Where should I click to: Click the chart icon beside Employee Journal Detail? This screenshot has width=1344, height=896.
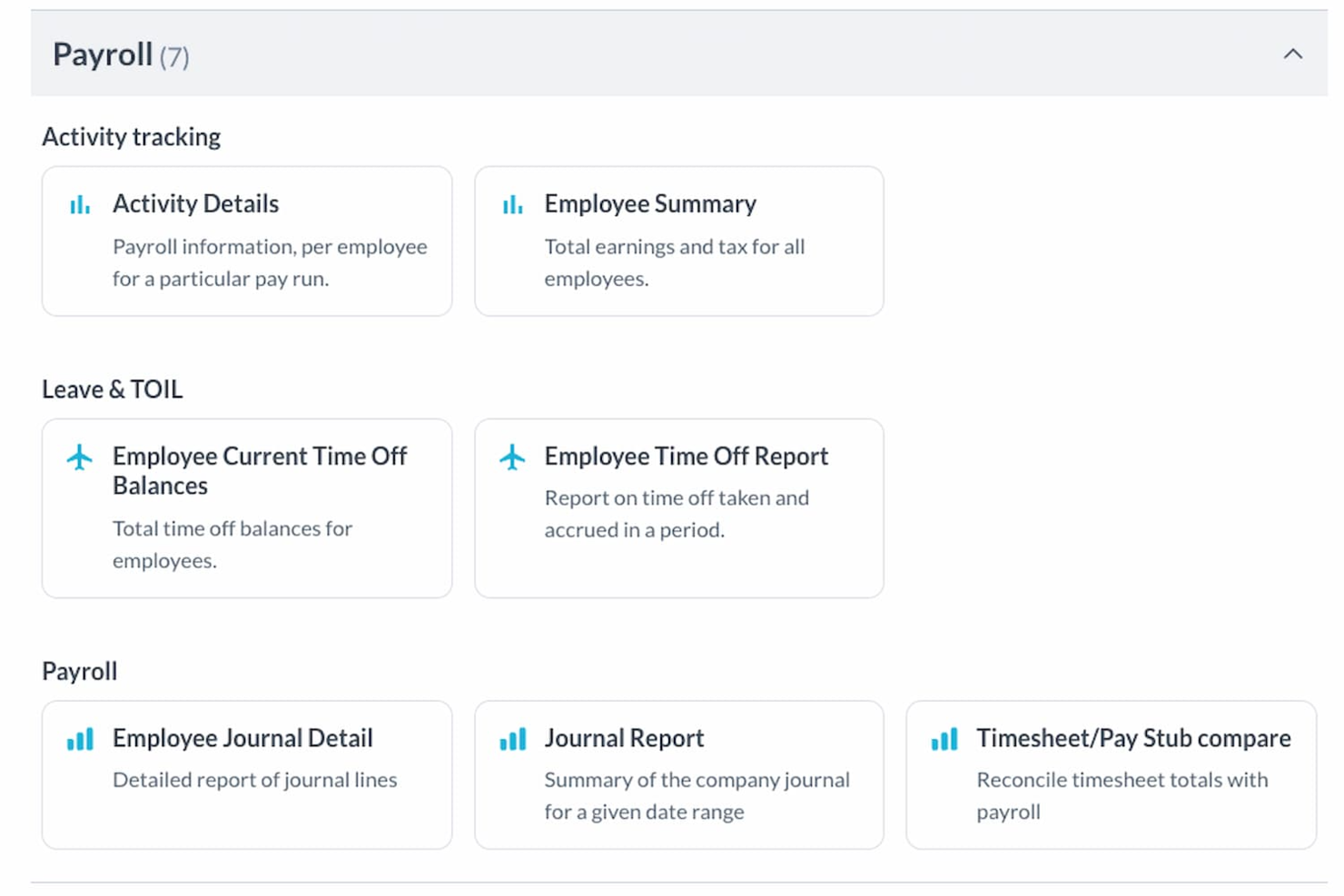tap(80, 739)
